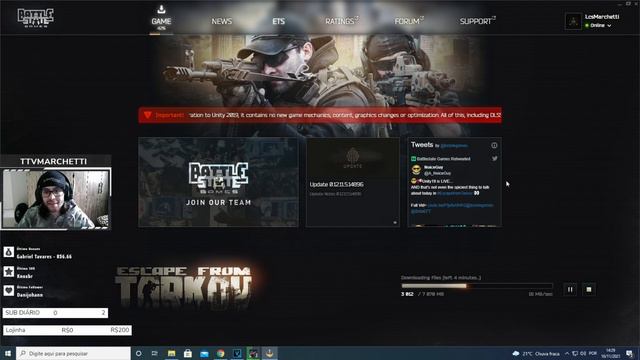Open the Join Our Team banner
The image size is (640, 360).
coord(218,182)
